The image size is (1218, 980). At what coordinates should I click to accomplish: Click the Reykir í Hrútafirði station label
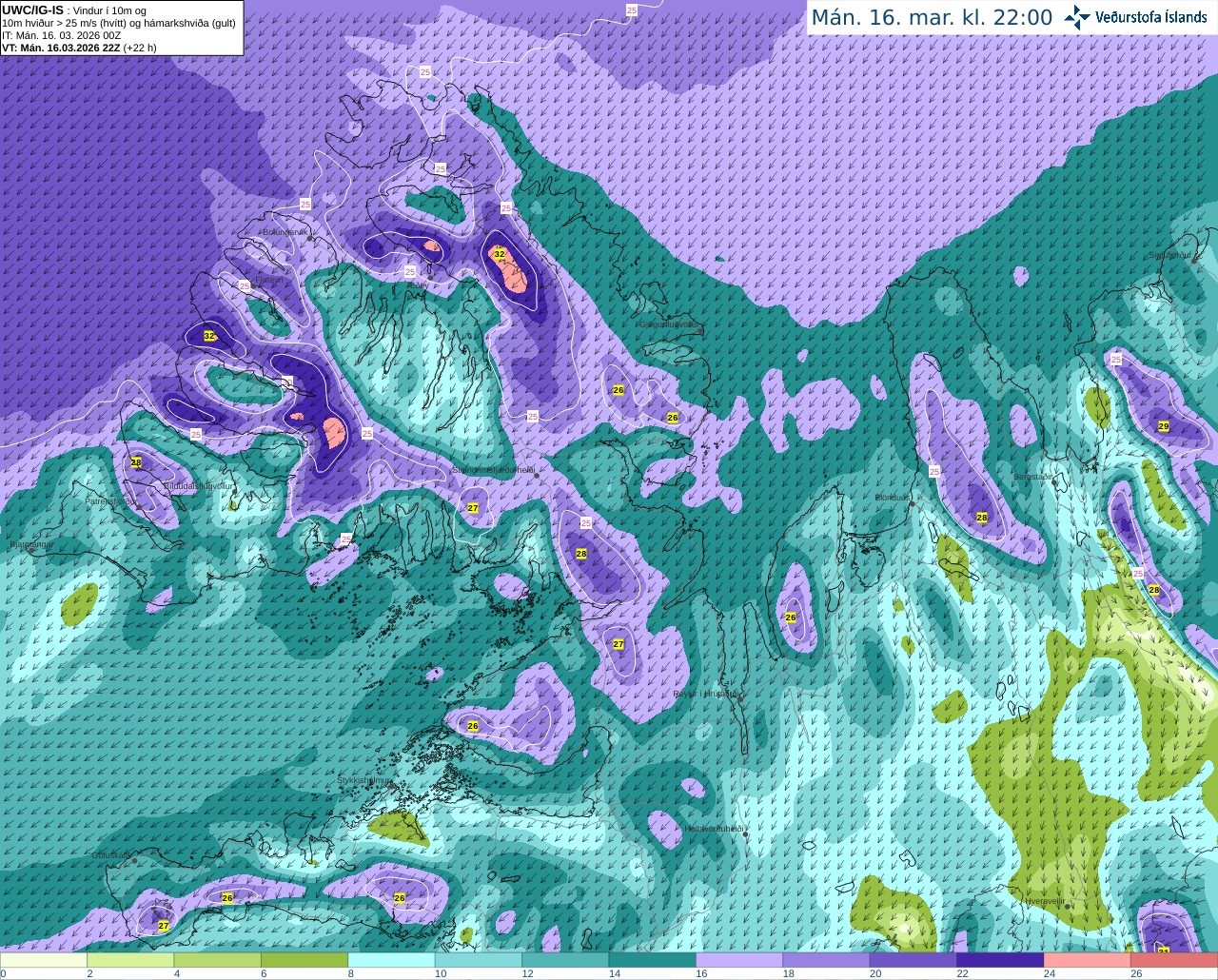[707, 694]
